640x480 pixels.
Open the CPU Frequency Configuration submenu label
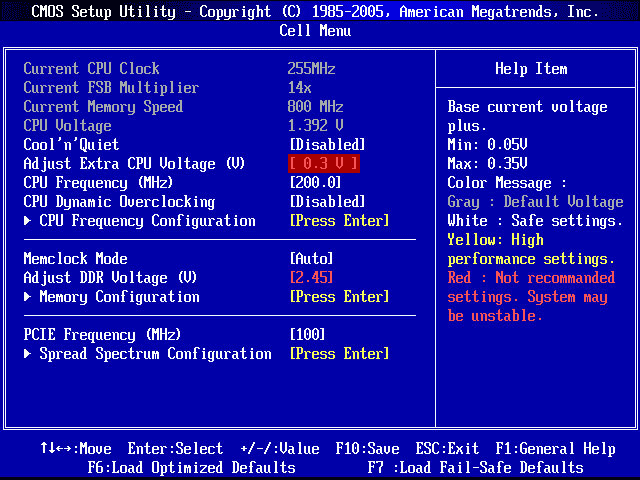coord(147,221)
